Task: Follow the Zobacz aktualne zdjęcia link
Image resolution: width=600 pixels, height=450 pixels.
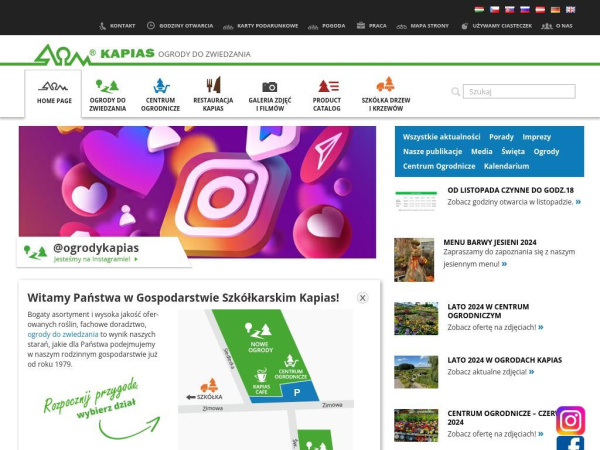Action: tap(491, 372)
